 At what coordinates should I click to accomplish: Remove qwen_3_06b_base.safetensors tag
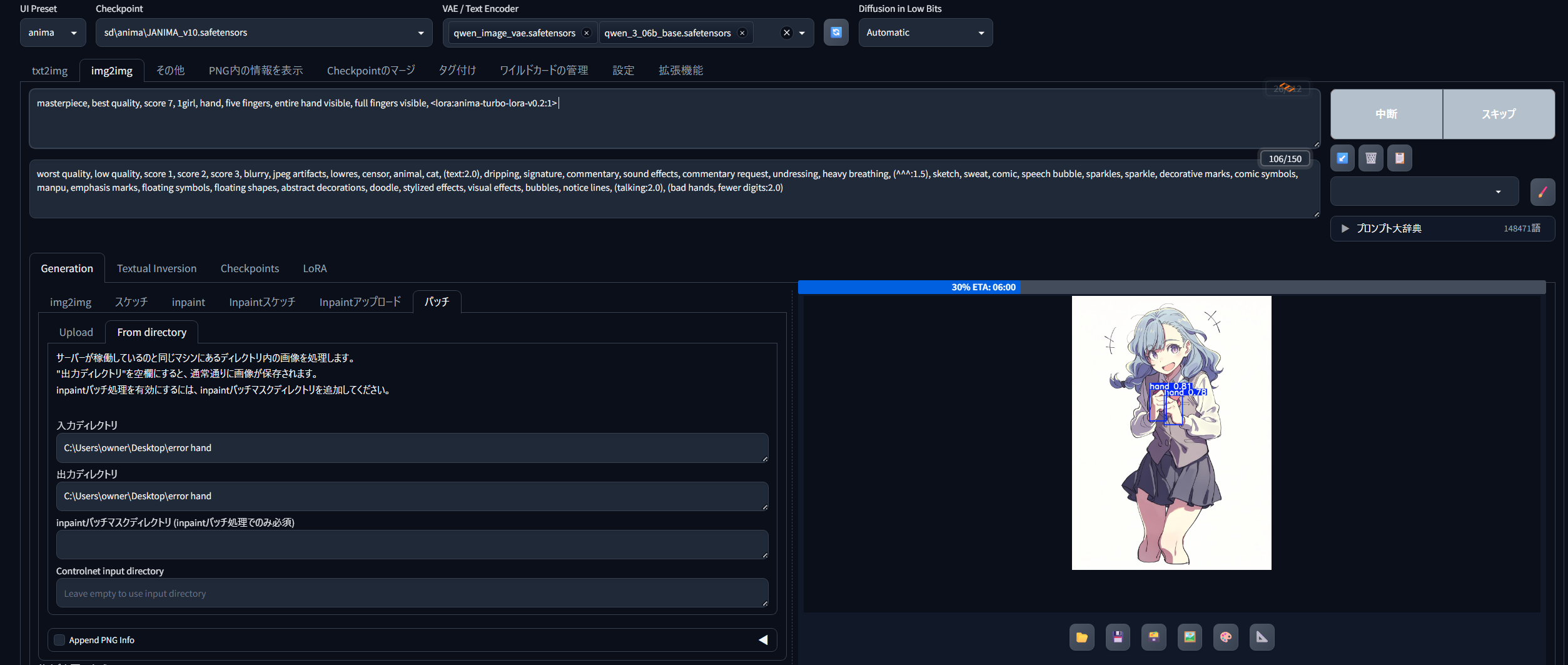(742, 33)
